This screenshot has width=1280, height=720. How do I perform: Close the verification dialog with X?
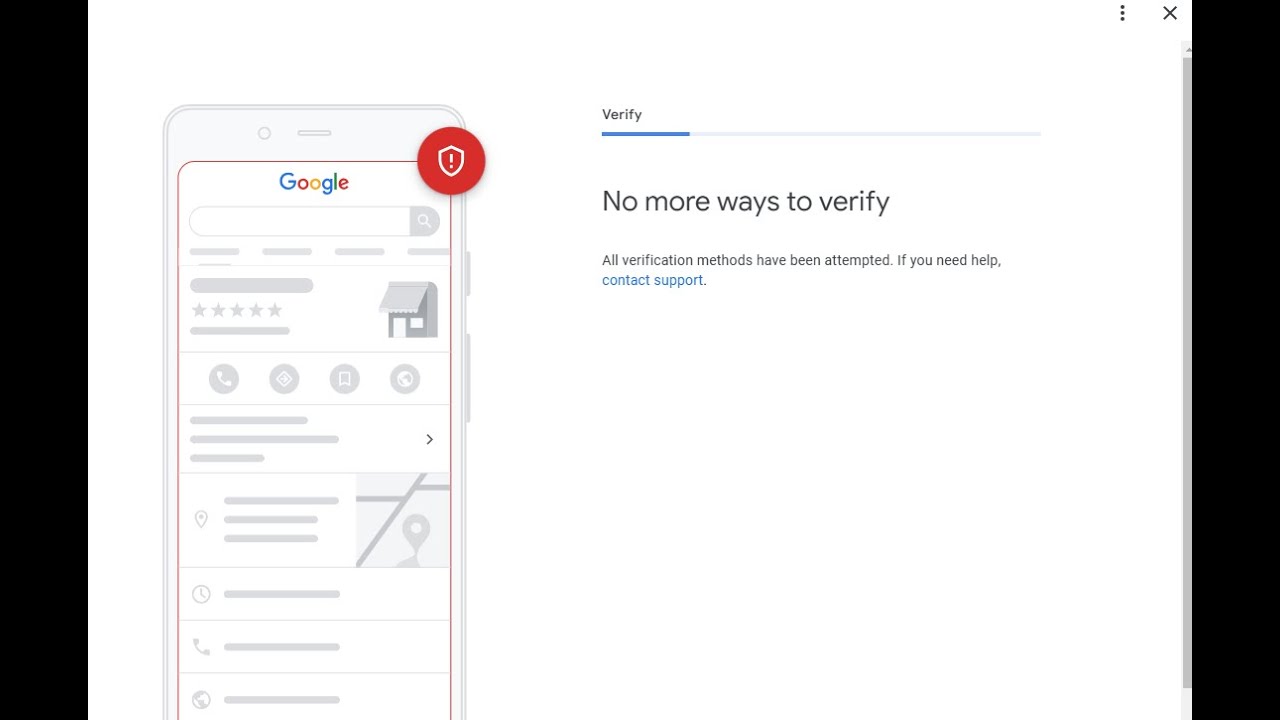point(1170,13)
